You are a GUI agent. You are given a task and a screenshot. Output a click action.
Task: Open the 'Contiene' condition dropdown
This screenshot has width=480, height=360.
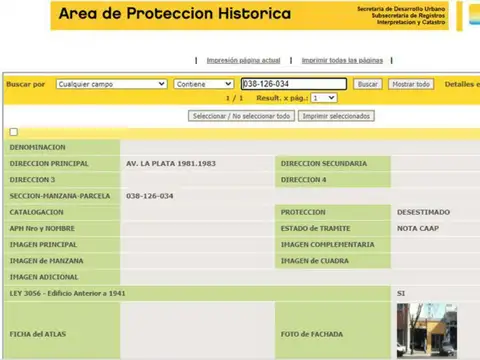point(203,84)
